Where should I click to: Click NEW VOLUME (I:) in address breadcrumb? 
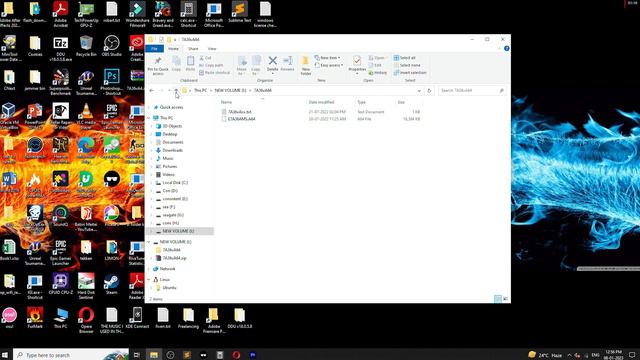[230, 90]
